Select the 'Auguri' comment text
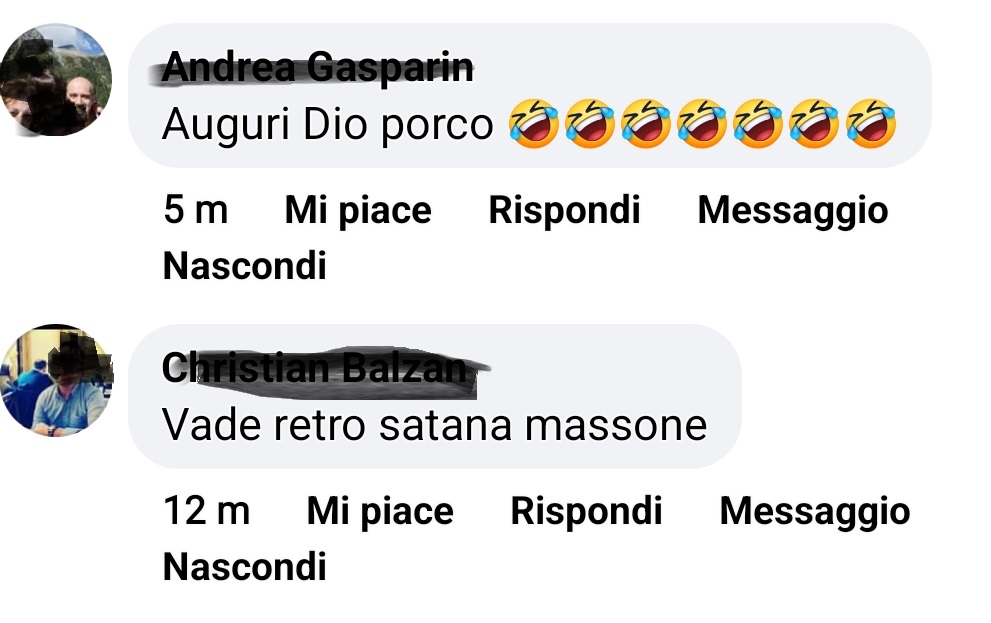The image size is (991, 623). (327, 124)
